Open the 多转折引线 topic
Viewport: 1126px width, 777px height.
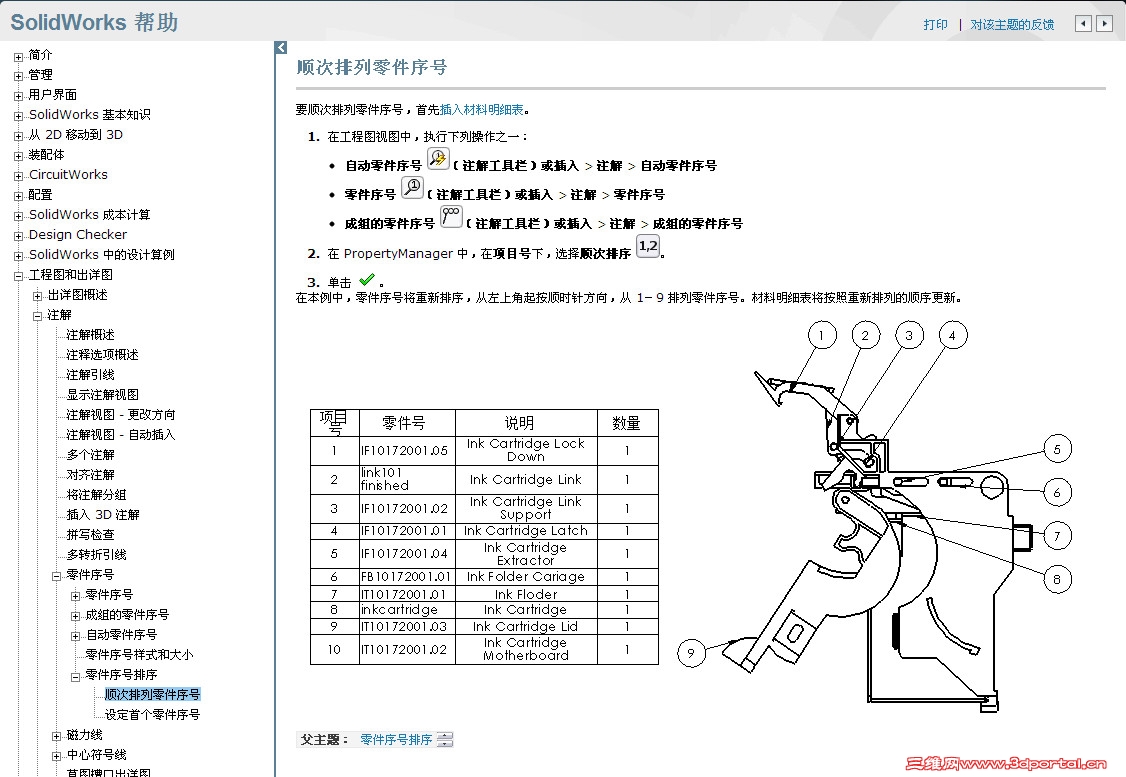point(96,554)
